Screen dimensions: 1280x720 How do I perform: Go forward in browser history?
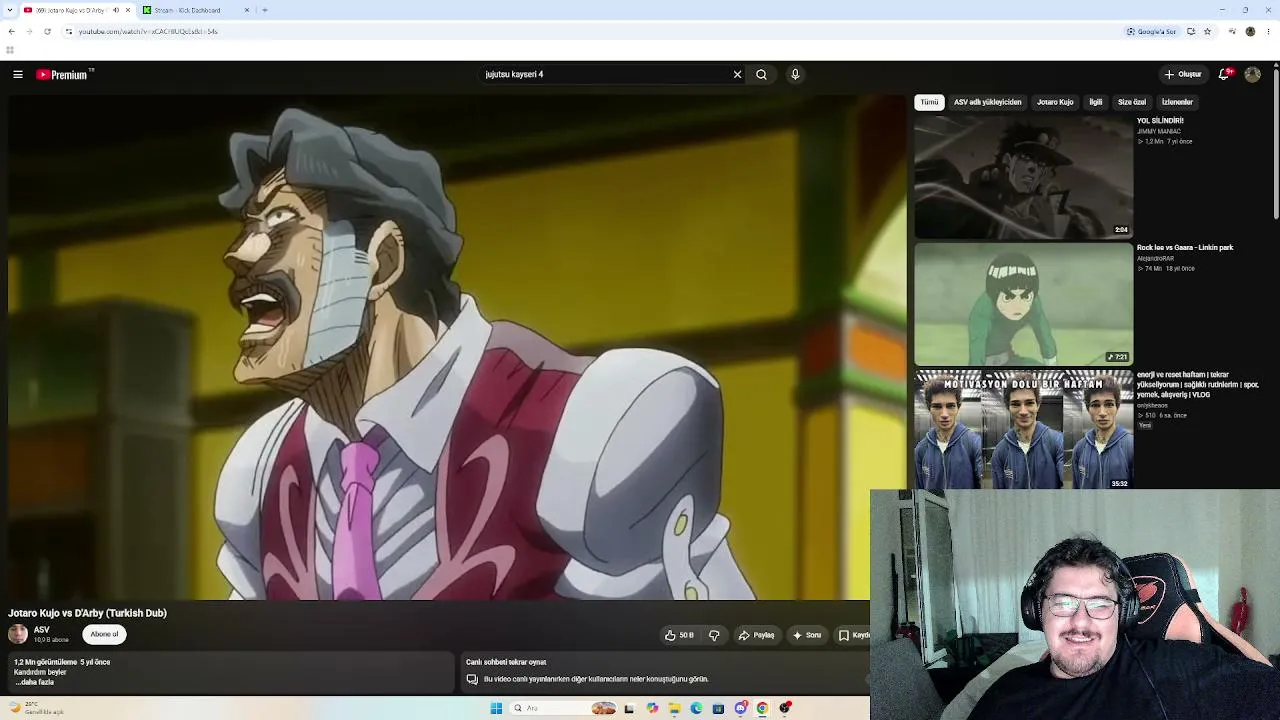click(x=29, y=31)
